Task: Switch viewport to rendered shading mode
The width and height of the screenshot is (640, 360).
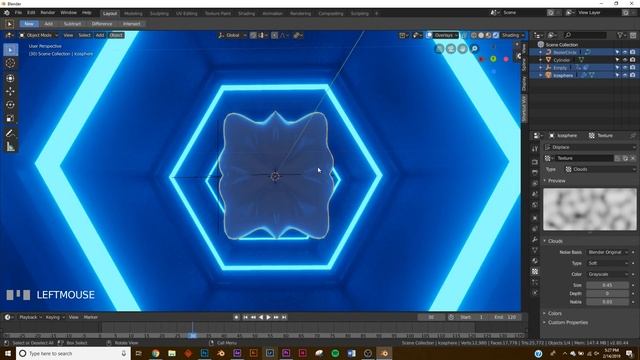Action: tap(496, 36)
